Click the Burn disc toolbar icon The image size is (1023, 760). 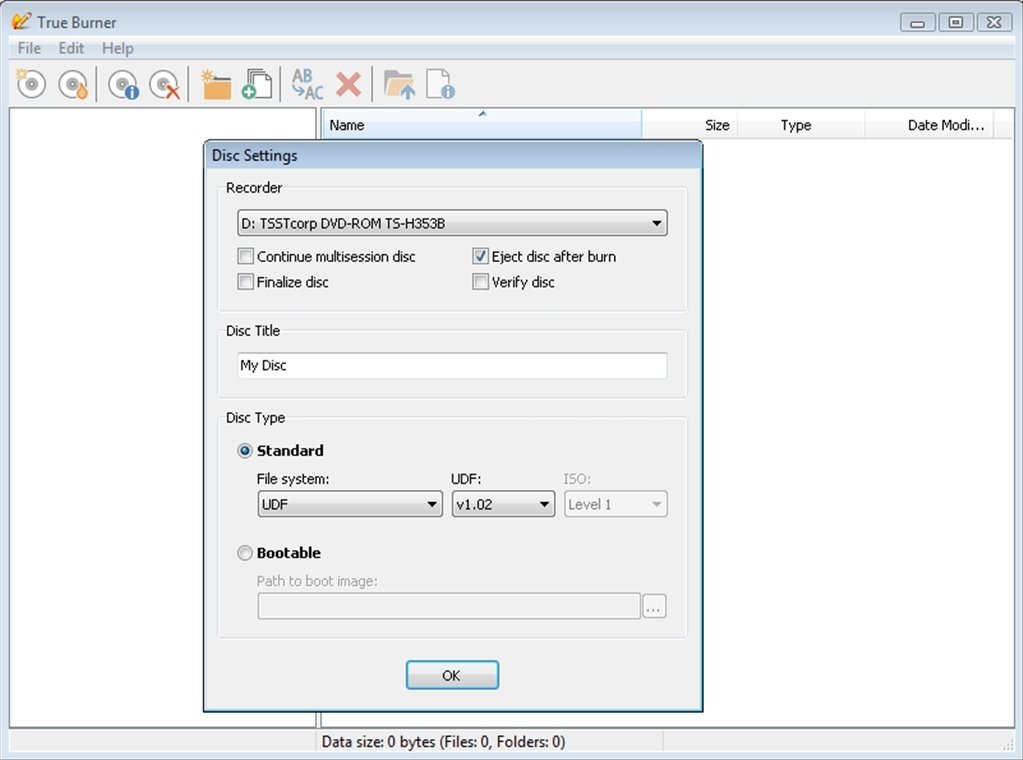click(x=73, y=84)
